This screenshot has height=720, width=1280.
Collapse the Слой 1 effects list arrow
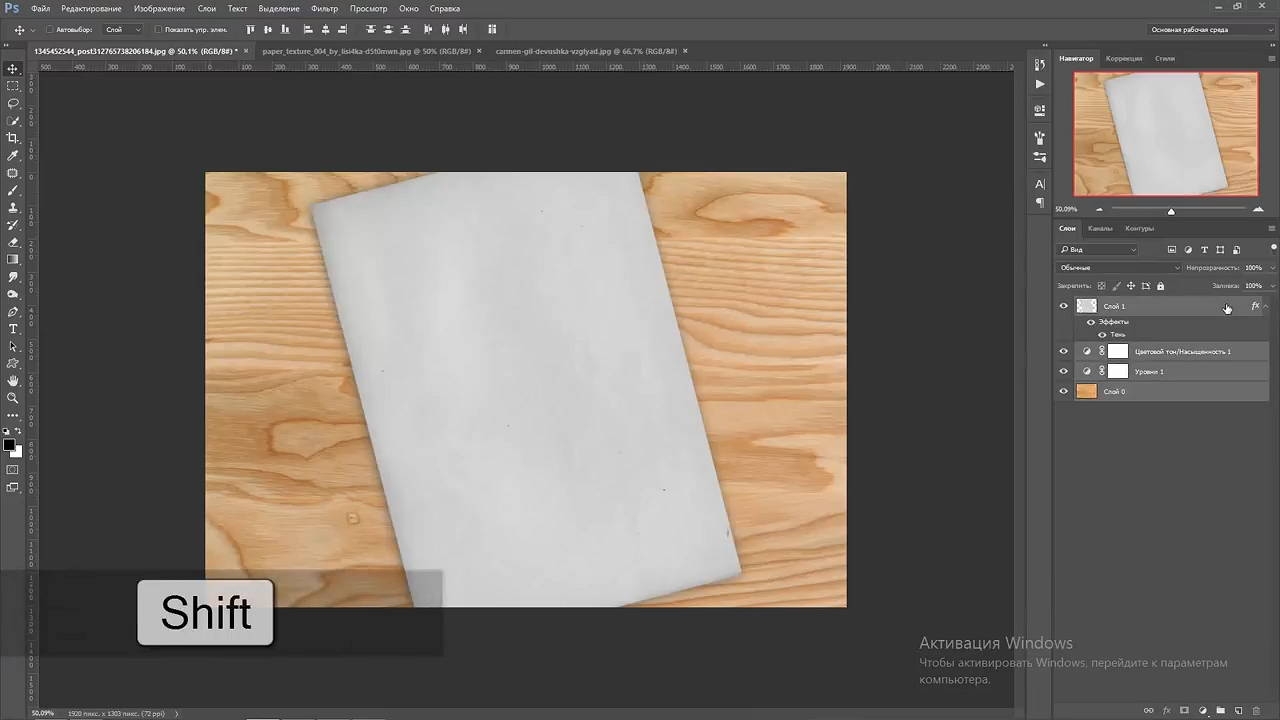[1267, 306]
